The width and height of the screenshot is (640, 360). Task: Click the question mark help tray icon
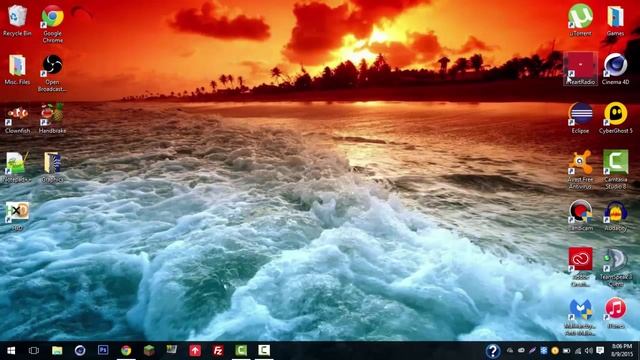pyautogui.click(x=493, y=351)
